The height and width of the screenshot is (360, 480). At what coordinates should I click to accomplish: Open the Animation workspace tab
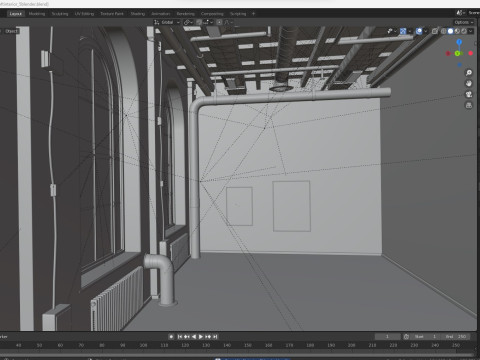tap(161, 14)
